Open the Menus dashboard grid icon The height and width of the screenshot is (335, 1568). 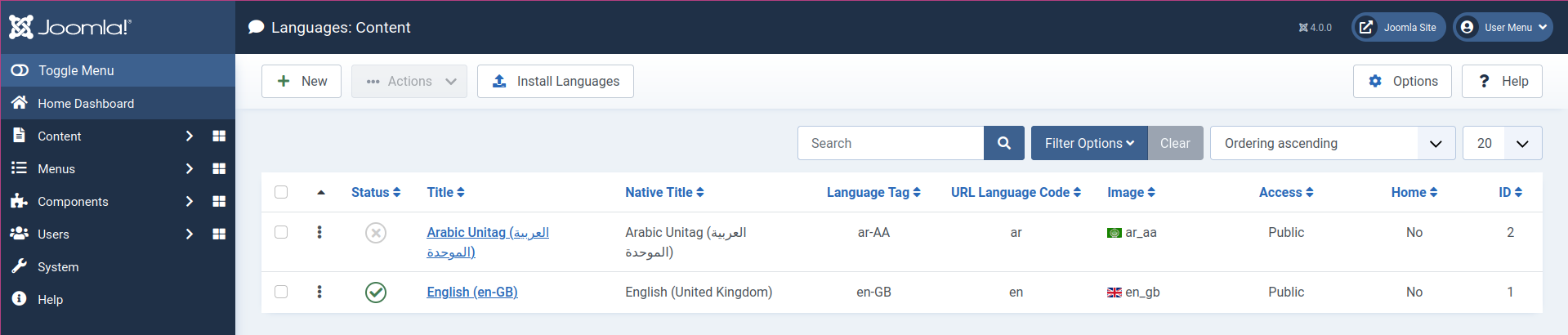(219, 168)
